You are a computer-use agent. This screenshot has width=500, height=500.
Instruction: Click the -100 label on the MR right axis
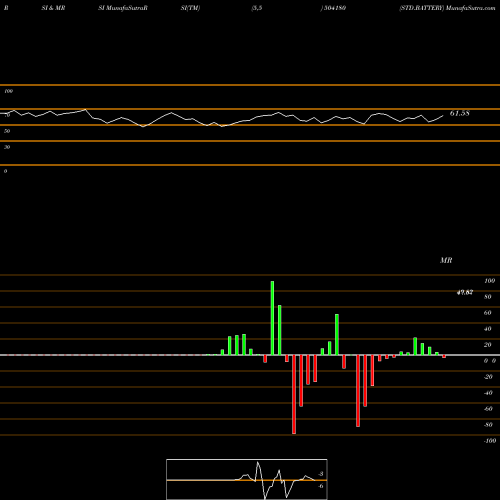click(490, 441)
